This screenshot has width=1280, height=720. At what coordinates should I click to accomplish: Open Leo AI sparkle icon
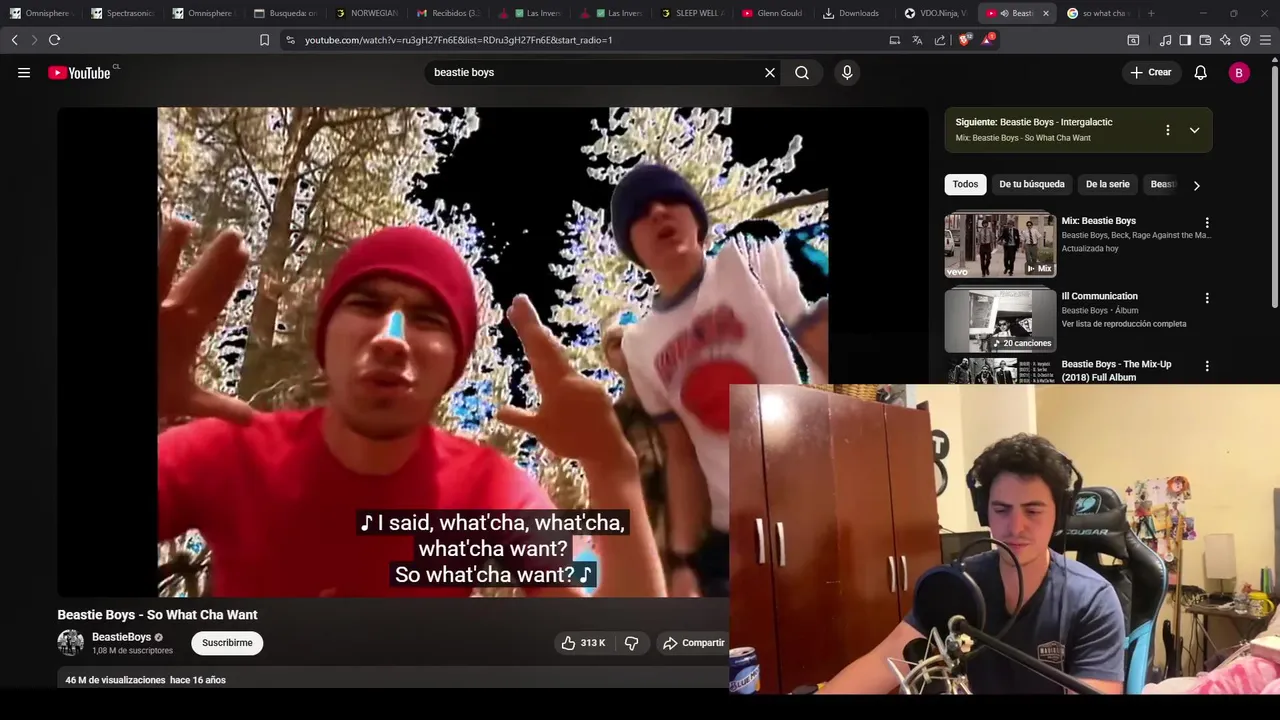(x=1225, y=40)
